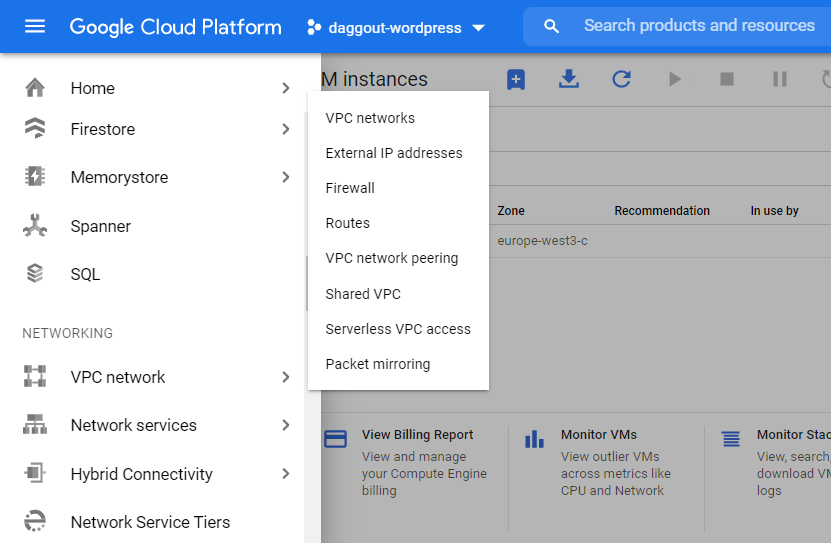The width and height of the screenshot is (831, 543).
Task: Click the Network Service Tiers icon
Action: click(x=35, y=522)
